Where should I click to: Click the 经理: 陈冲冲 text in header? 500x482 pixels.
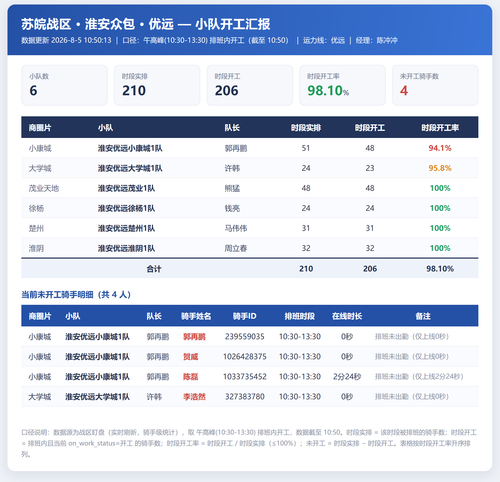pos(376,40)
